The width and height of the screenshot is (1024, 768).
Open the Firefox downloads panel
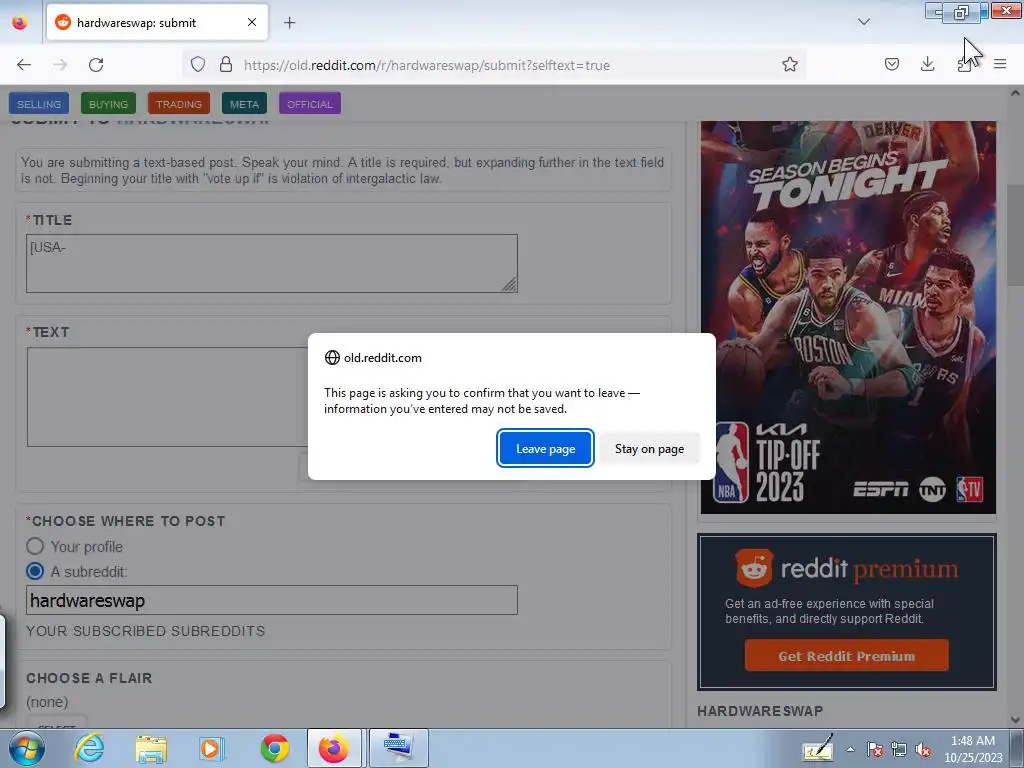click(927, 65)
